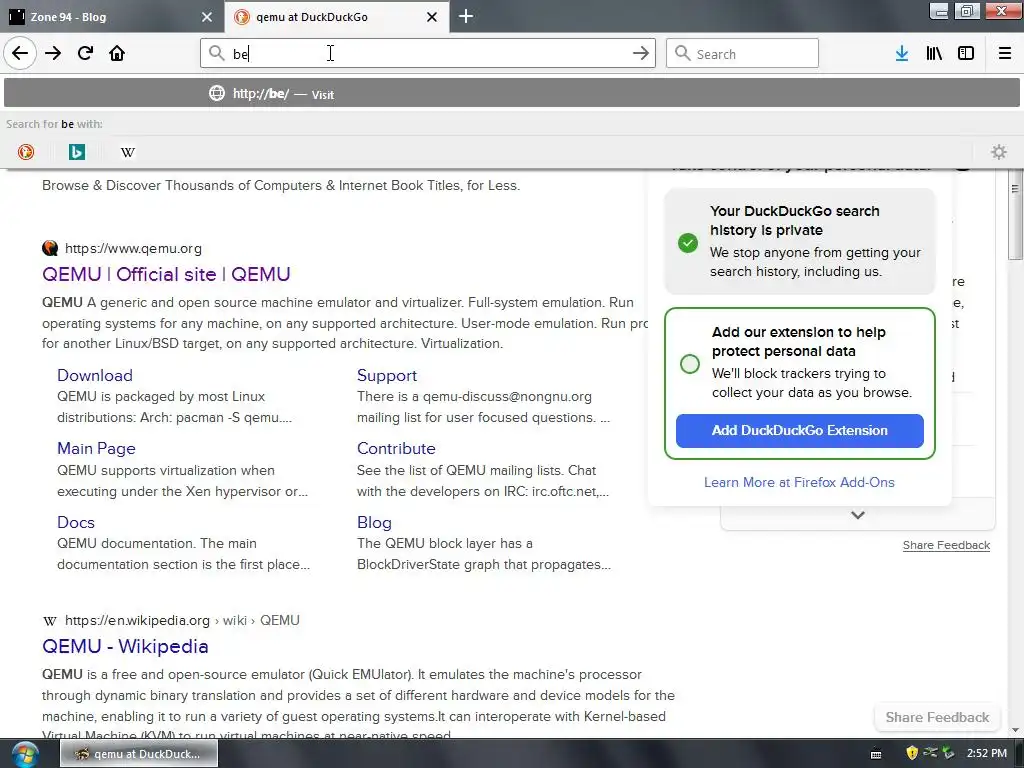The width and height of the screenshot is (1024, 768).
Task: Open the Main Page sitelink
Action: click(x=96, y=449)
